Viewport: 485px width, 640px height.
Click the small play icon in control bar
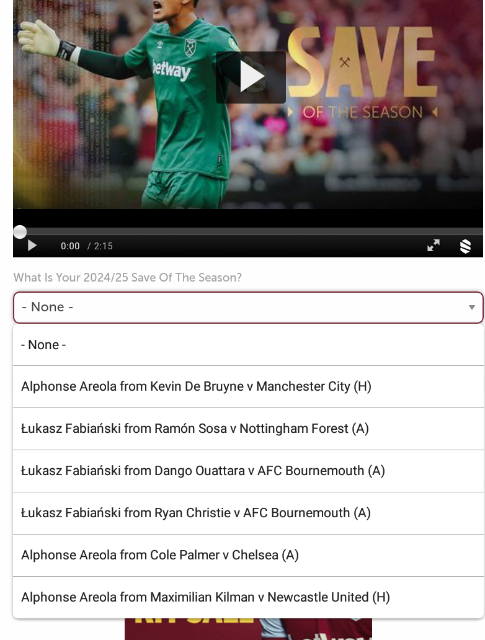pos(32,246)
